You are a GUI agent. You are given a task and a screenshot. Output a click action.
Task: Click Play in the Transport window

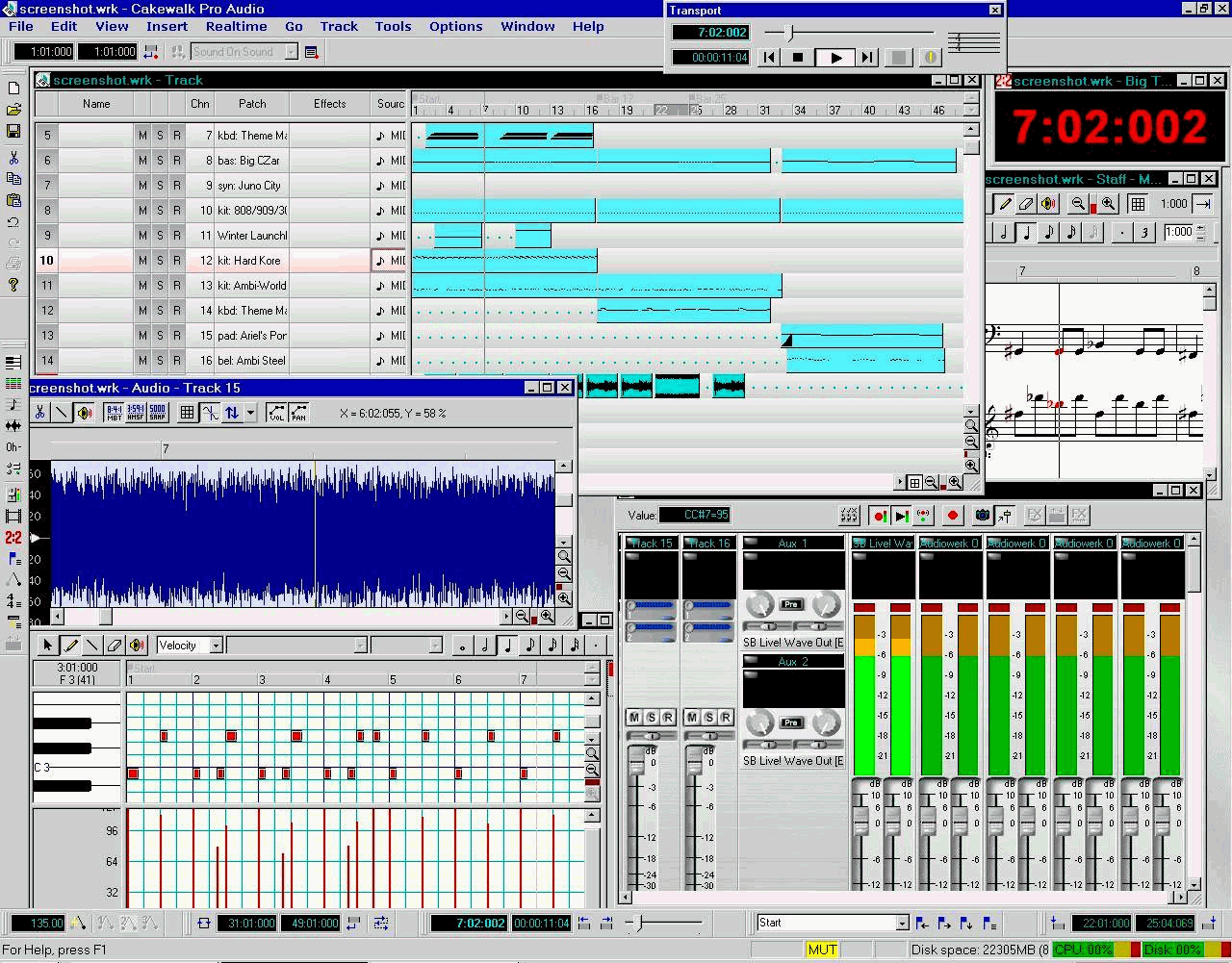(x=834, y=58)
